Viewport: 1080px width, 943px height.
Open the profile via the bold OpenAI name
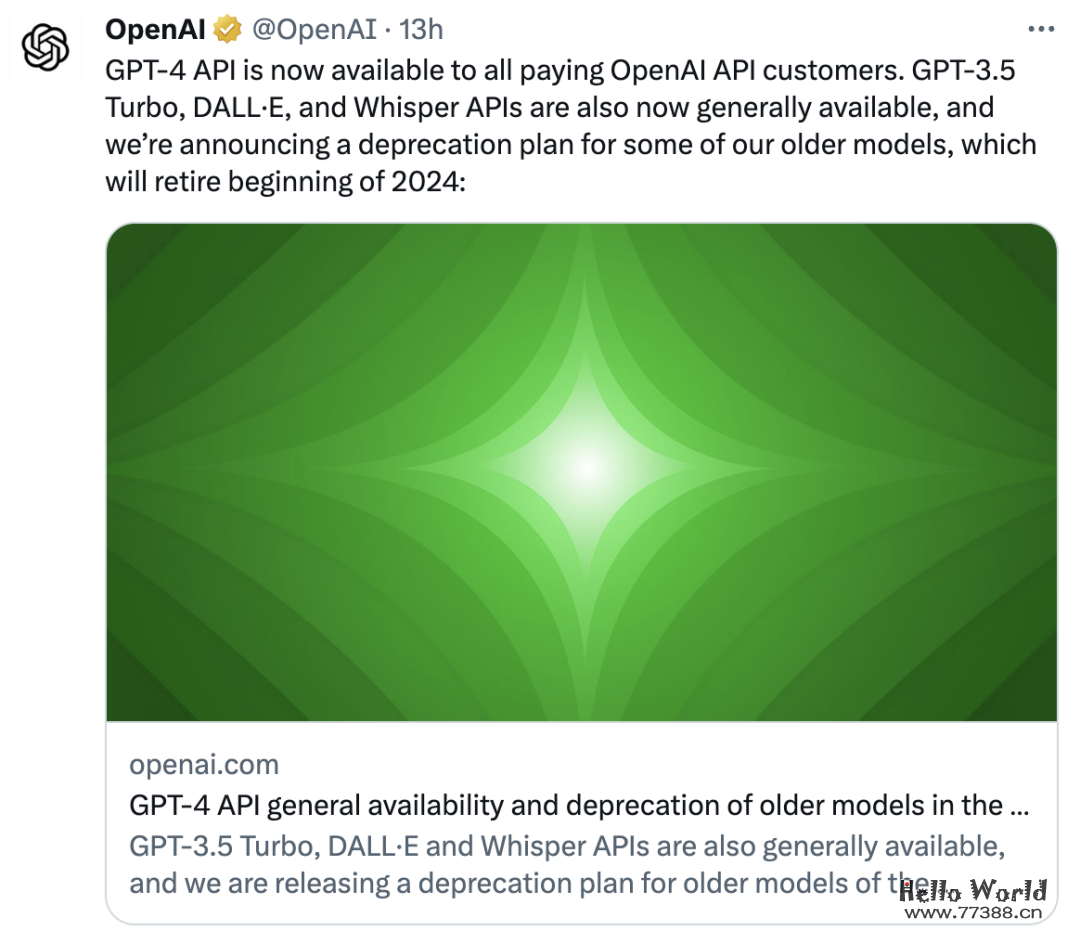155,30
